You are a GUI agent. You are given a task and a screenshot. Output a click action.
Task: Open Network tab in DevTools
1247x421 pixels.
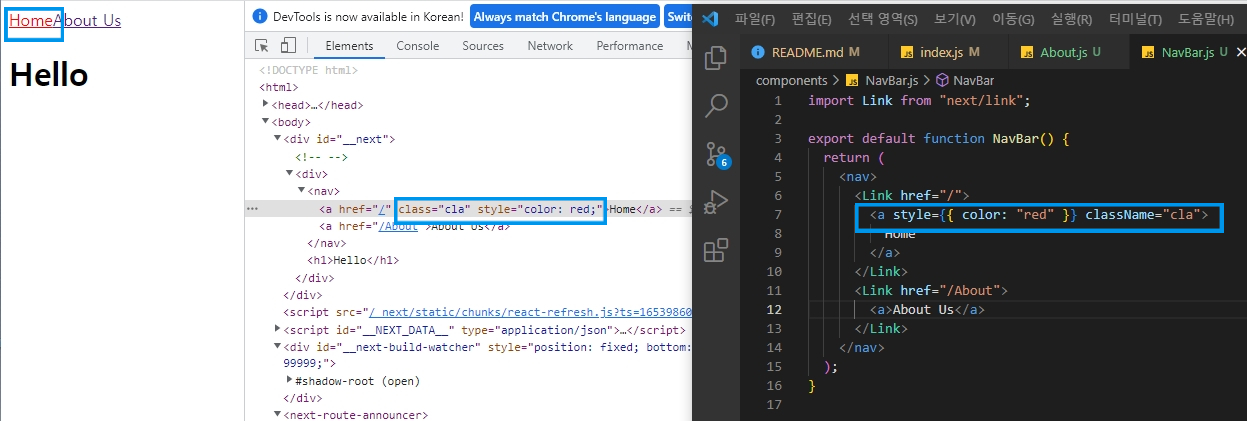pyautogui.click(x=550, y=46)
